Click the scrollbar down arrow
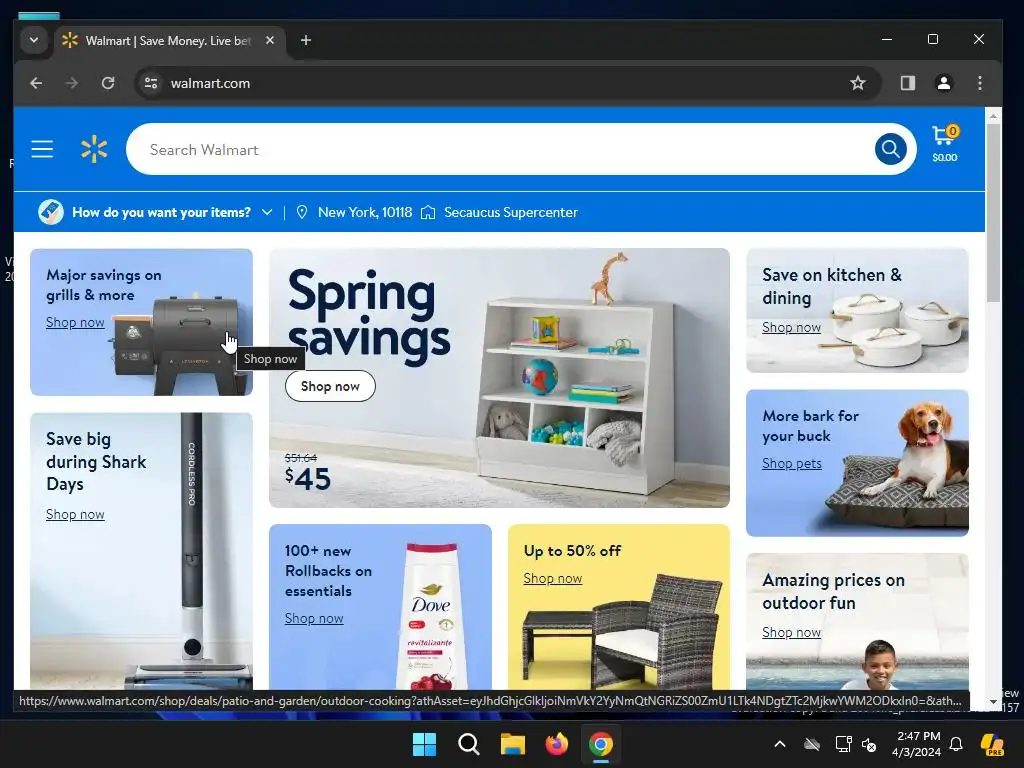The height and width of the screenshot is (768, 1024). (x=993, y=702)
